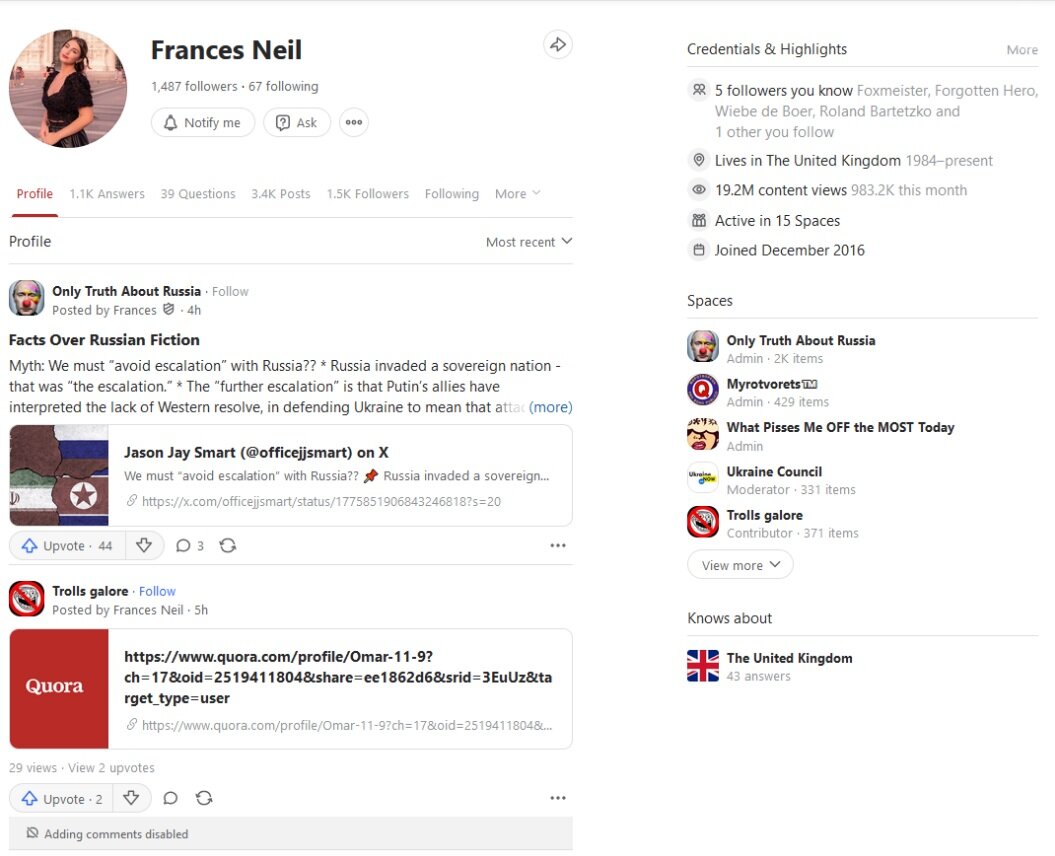Click the shield badge next to Posted by Frances

click(x=169, y=310)
